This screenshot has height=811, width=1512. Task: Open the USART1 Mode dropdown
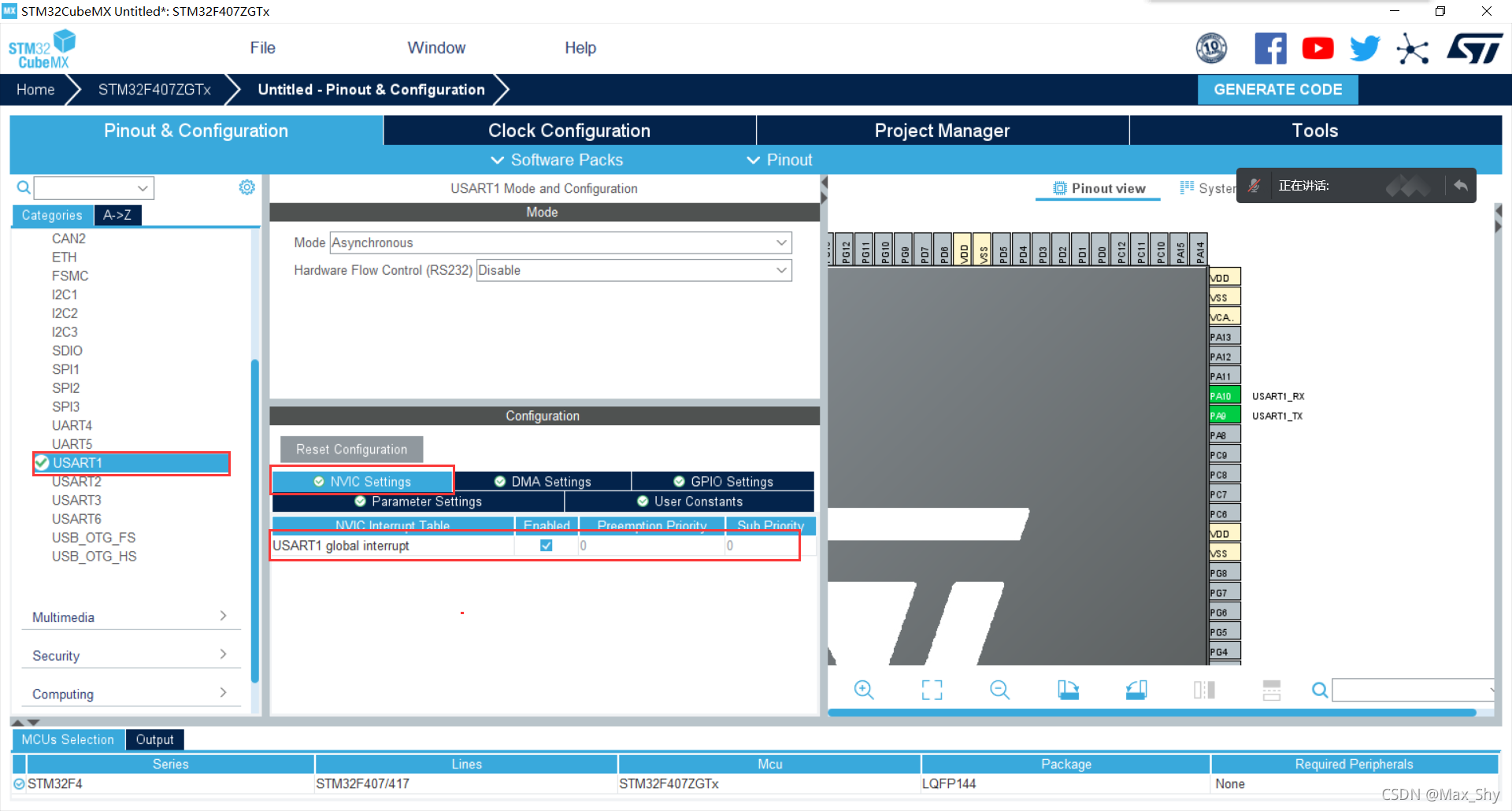click(x=561, y=243)
